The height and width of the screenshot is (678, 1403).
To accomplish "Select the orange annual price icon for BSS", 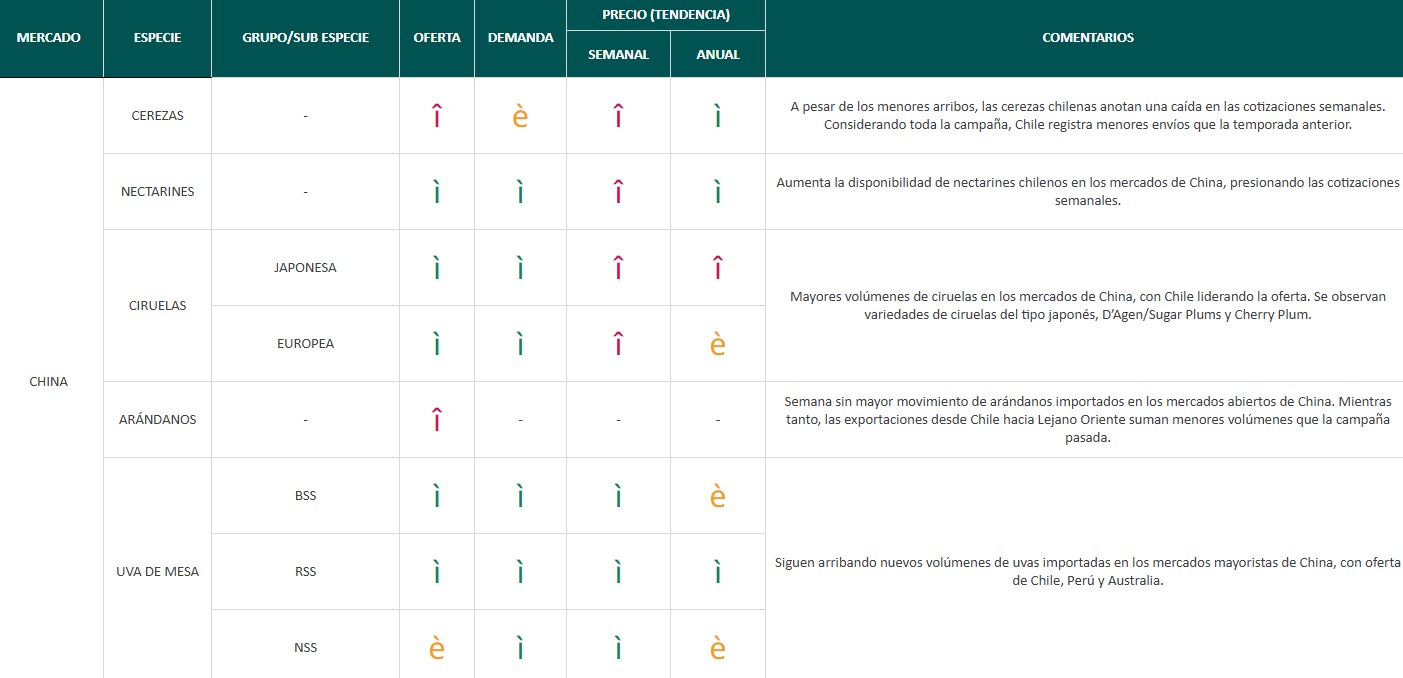I will (x=718, y=496).
